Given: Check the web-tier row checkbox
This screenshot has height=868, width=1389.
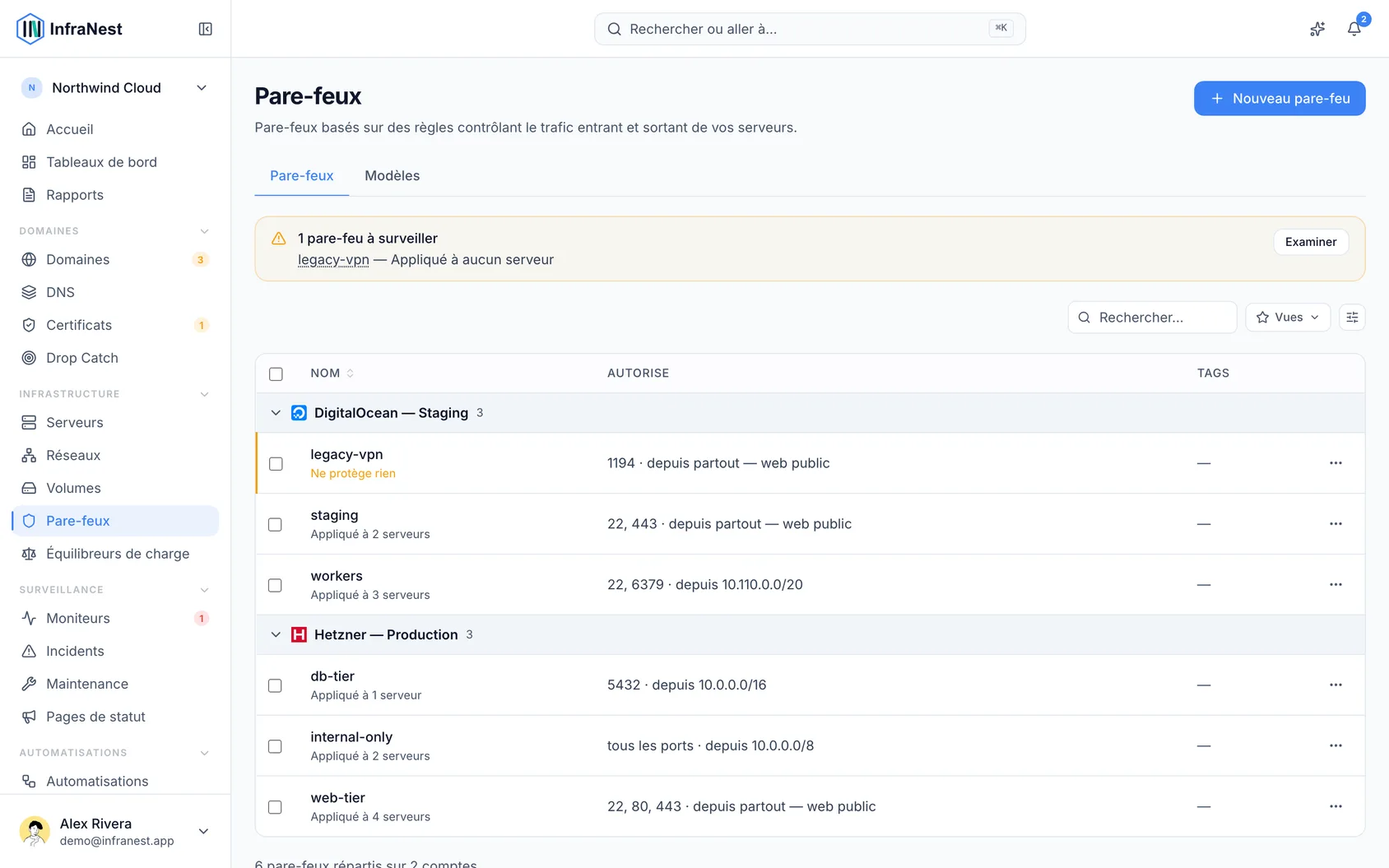Looking at the screenshot, I should coord(276,808).
